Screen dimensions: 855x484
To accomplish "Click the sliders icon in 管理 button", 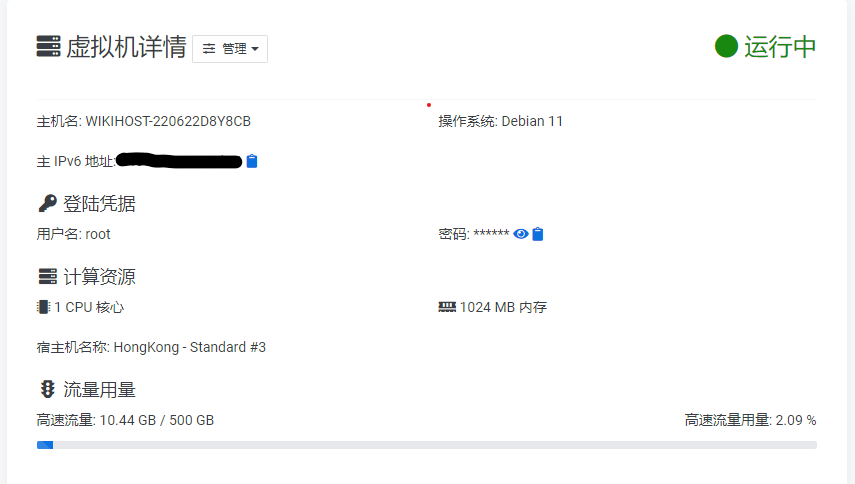I will (x=209, y=49).
